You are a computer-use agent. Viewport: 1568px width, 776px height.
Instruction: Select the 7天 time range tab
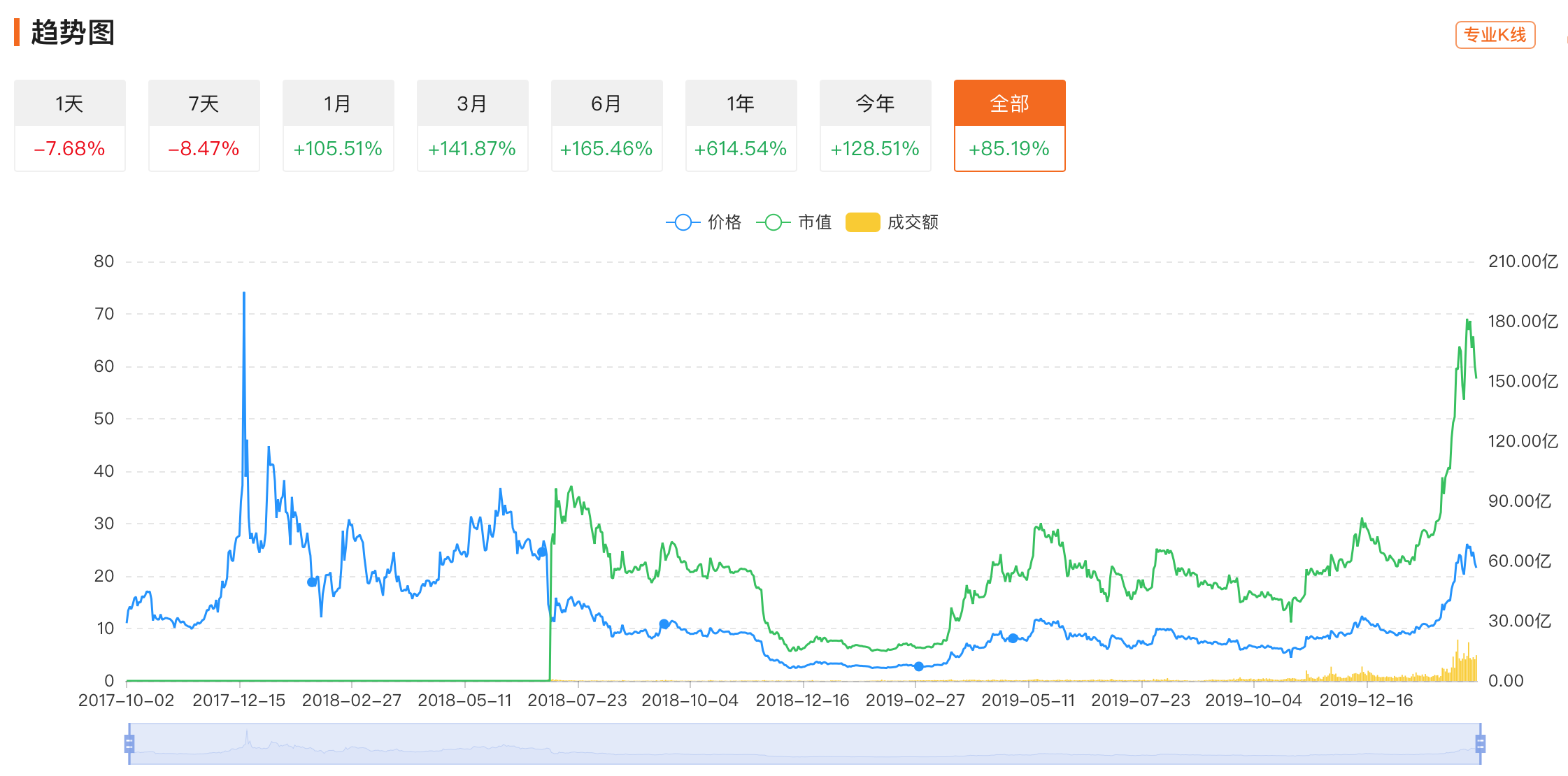(204, 103)
